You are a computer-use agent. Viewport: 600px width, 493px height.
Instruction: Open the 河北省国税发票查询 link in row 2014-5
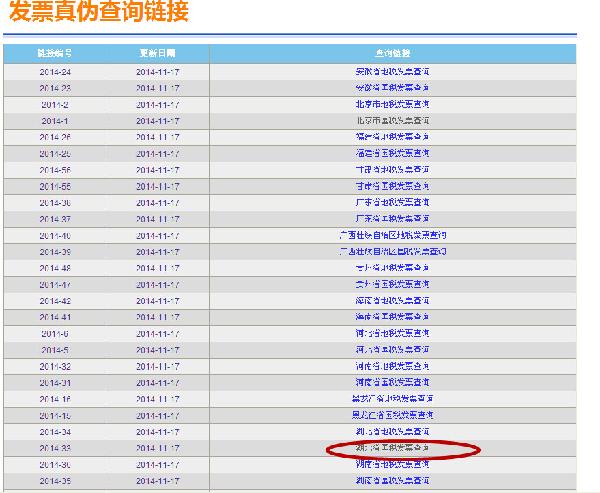click(392, 350)
